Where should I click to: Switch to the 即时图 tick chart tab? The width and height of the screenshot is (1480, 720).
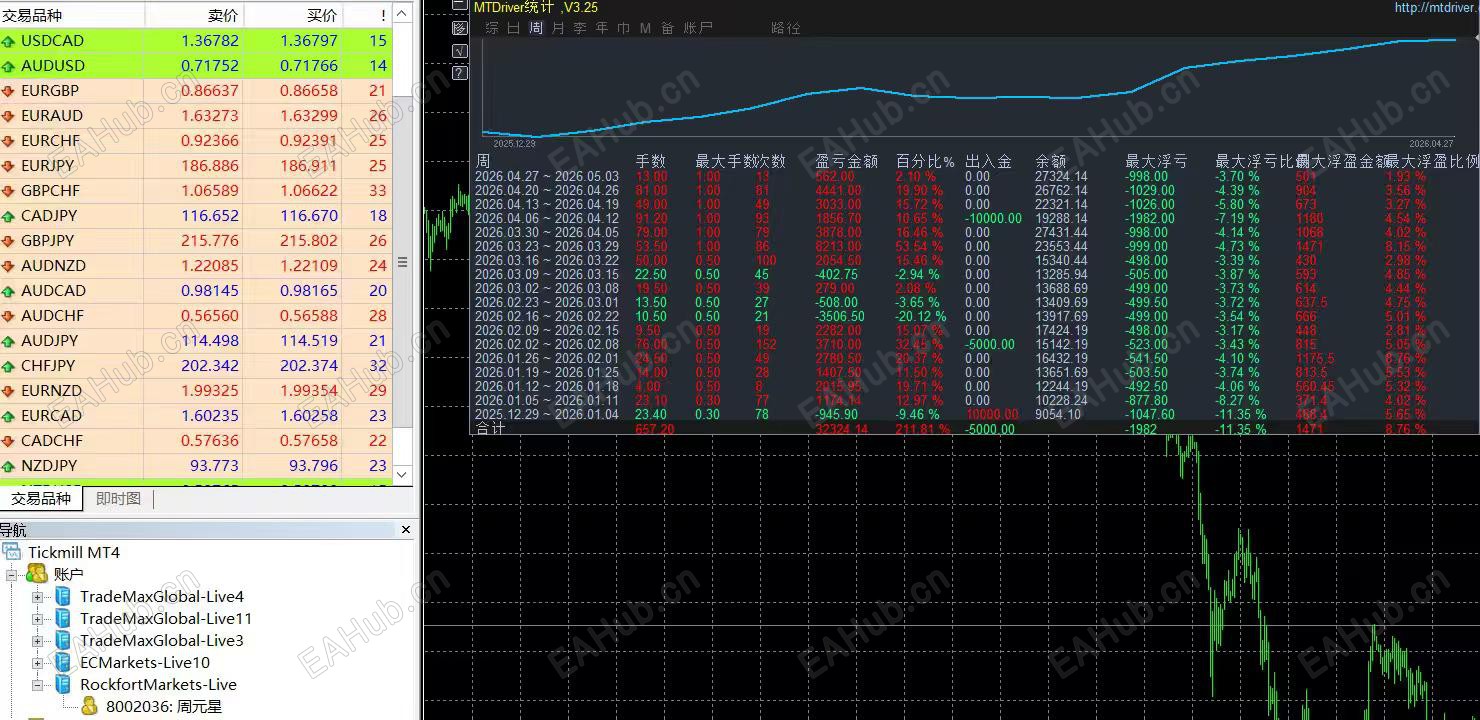(x=117, y=498)
